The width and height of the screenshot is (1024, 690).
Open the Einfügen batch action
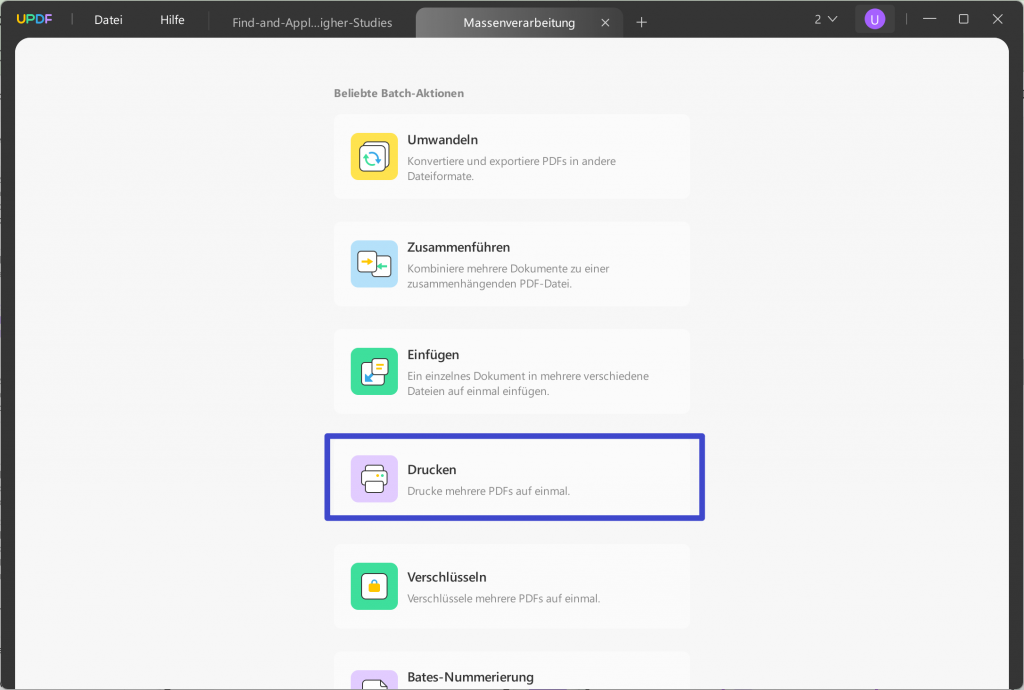pyautogui.click(x=512, y=371)
